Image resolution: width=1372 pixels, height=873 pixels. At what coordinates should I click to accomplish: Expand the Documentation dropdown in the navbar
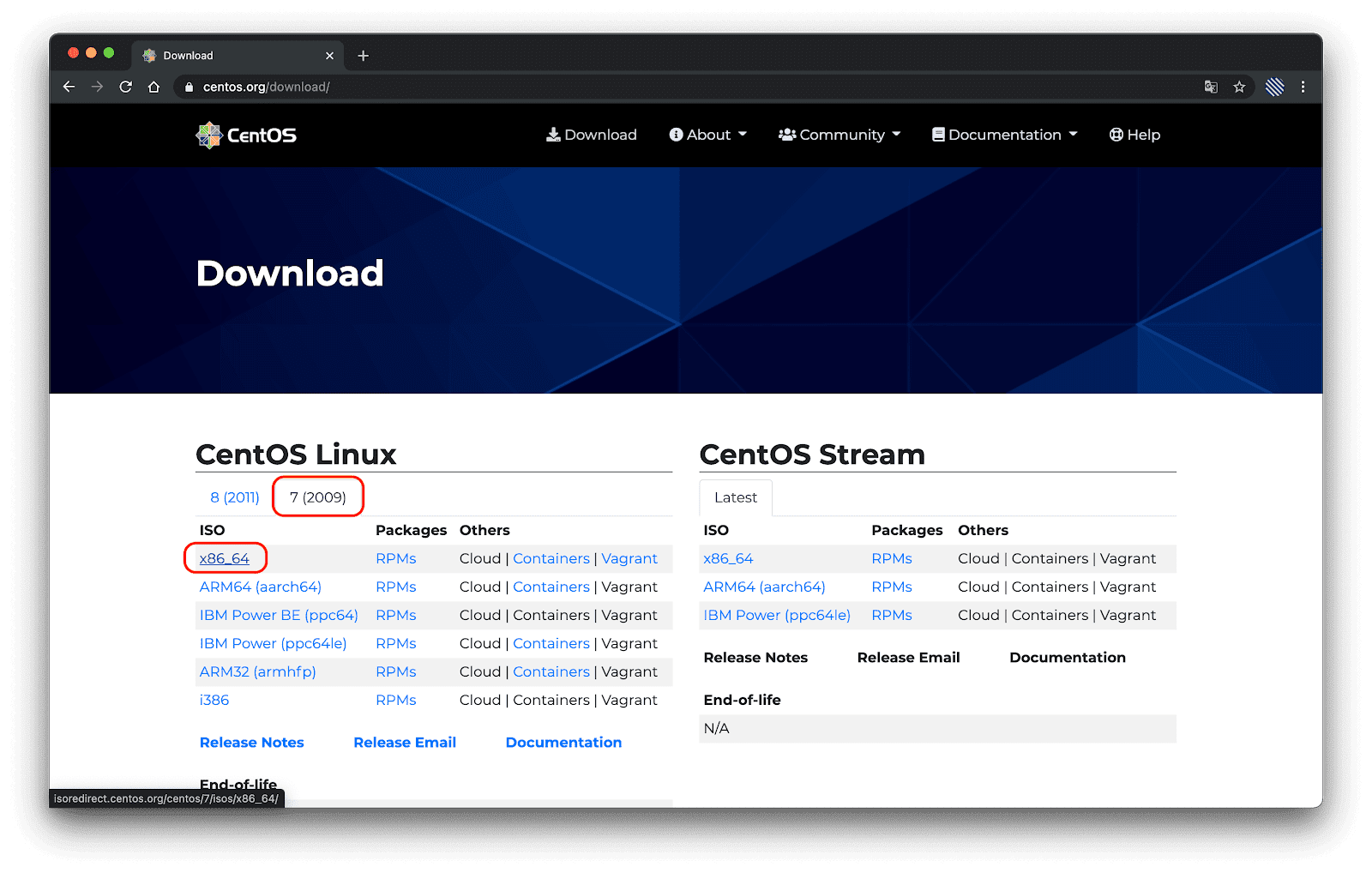pyautogui.click(x=1005, y=135)
